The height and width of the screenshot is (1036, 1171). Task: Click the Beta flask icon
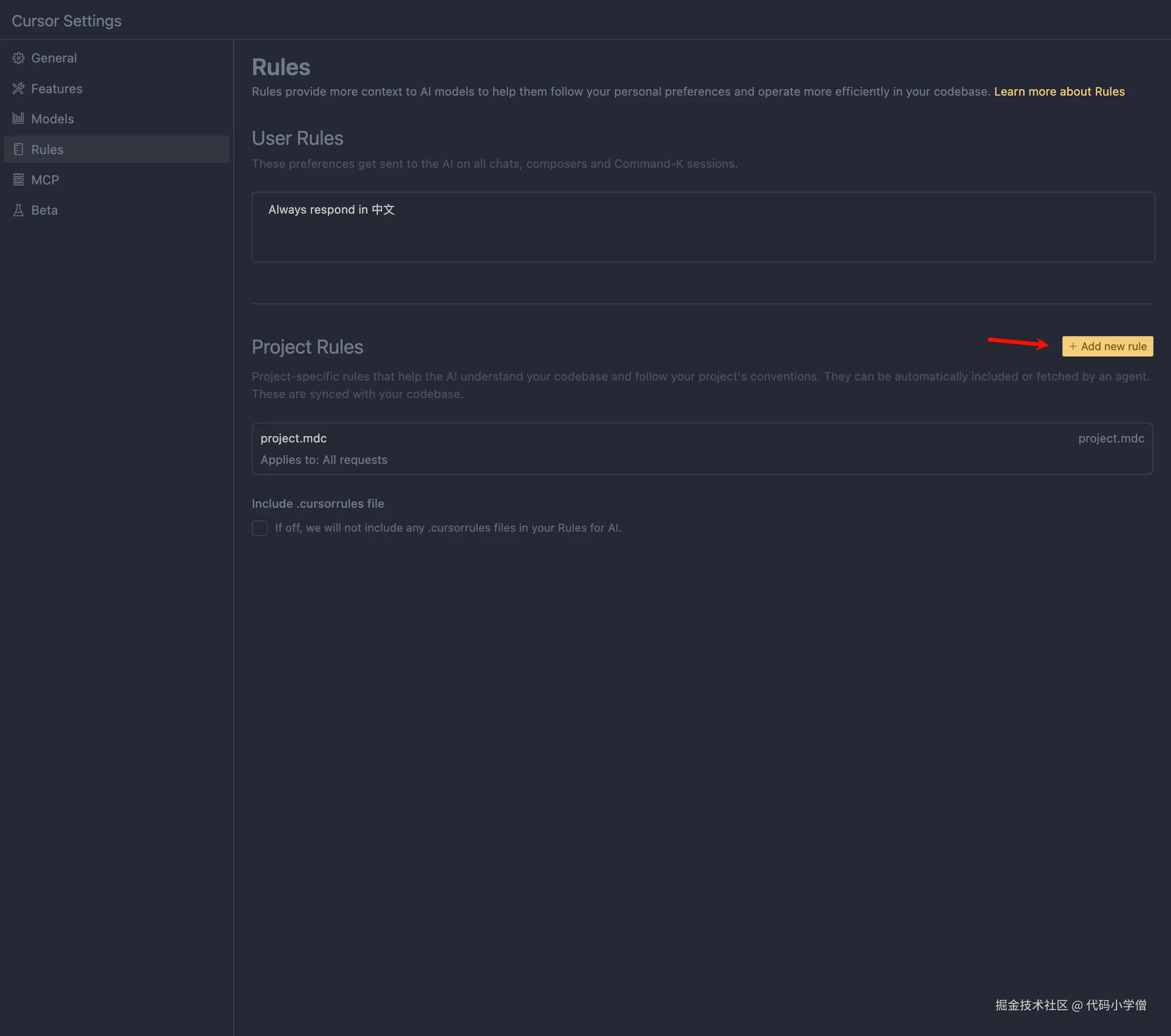point(19,210)
